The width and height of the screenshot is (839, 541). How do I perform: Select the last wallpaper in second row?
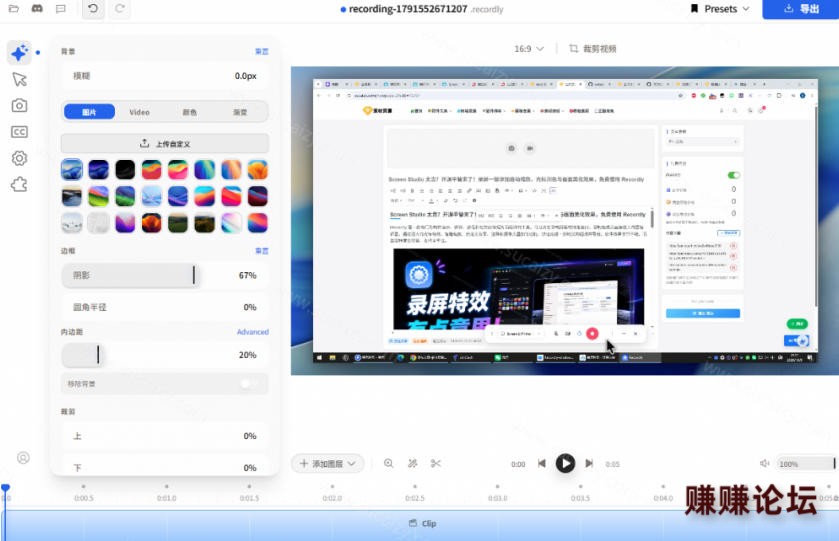coord(258,196)
